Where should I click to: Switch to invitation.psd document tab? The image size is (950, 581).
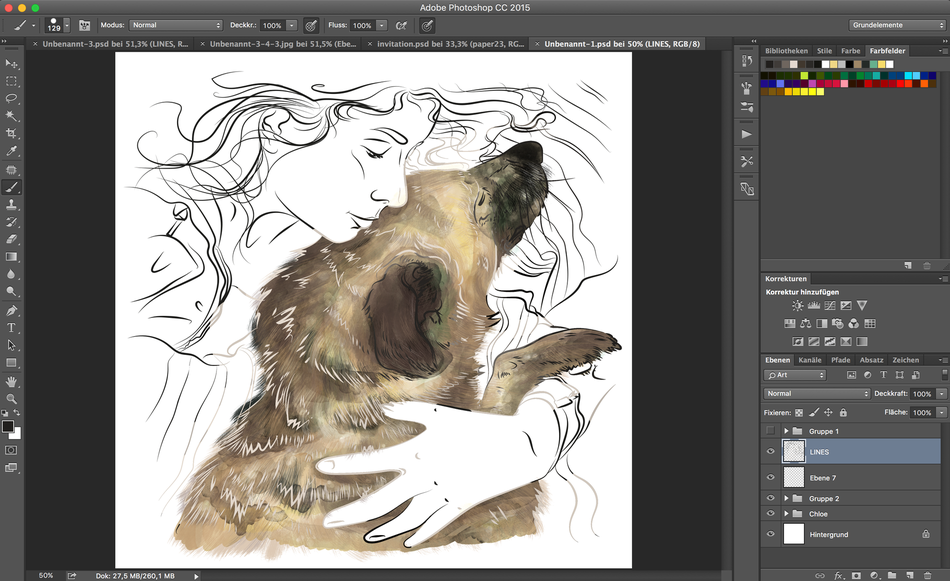tap(450, 44)
